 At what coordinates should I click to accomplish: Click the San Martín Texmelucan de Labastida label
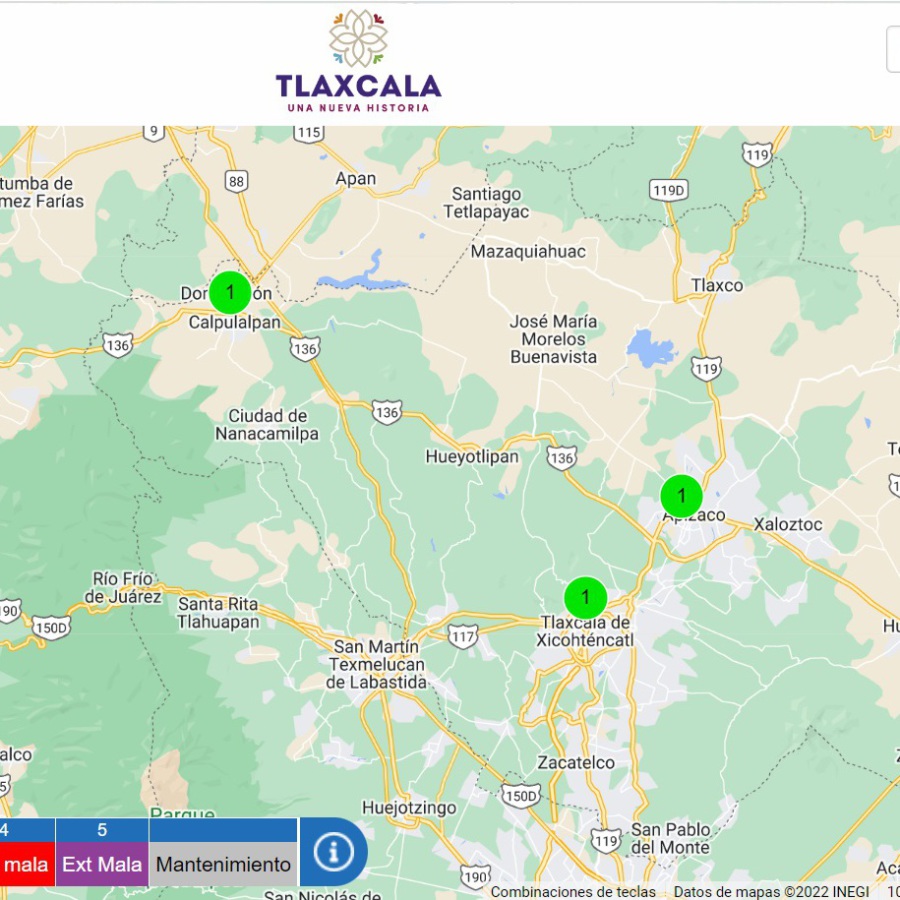point(377,664)
